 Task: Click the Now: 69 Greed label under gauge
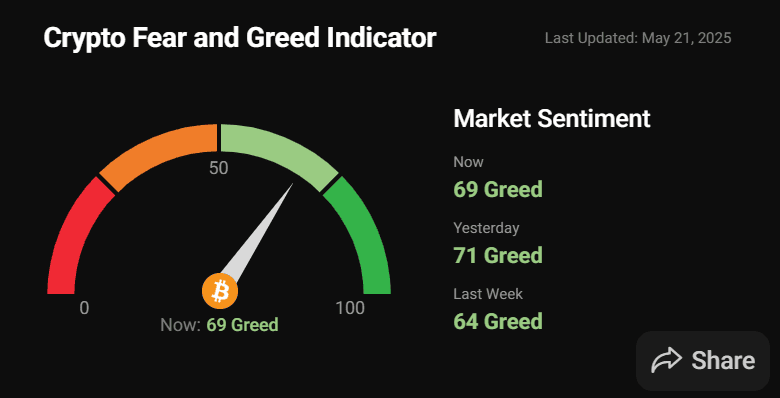(219, 325)
